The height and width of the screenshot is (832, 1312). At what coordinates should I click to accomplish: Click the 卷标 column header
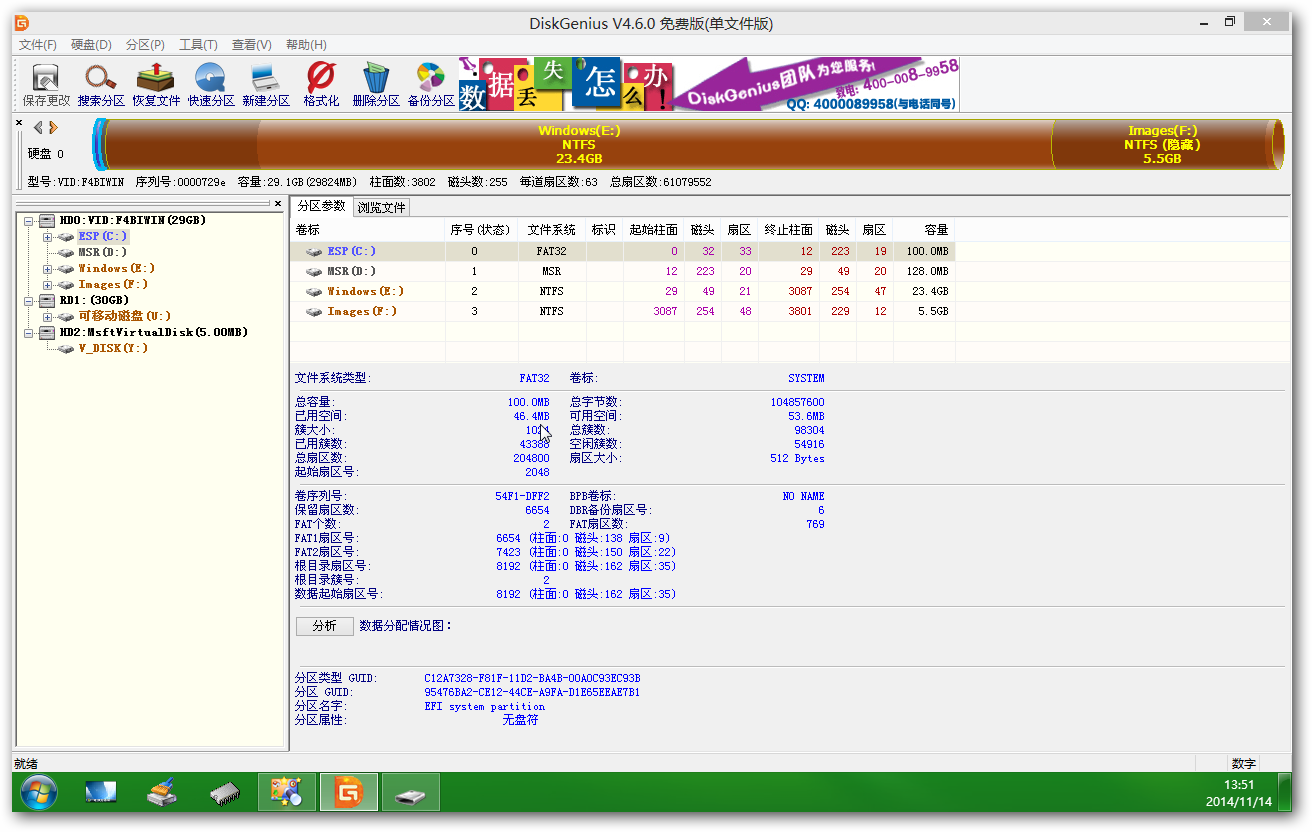pyautogui.click(x=368, y=230)
